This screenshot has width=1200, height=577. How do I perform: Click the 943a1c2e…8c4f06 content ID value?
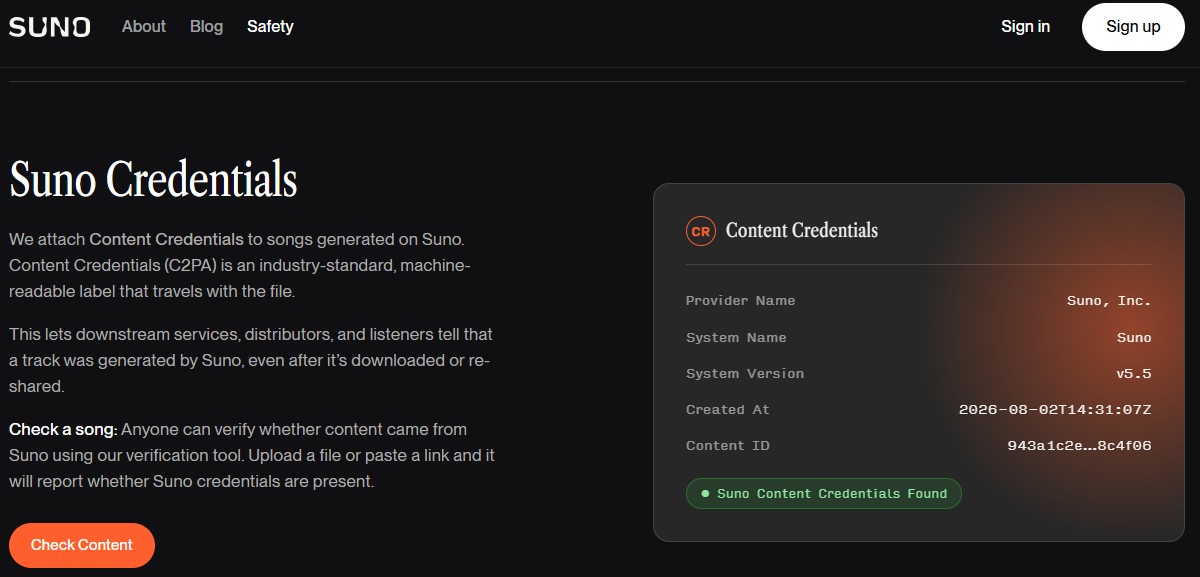pos(1079,446)
